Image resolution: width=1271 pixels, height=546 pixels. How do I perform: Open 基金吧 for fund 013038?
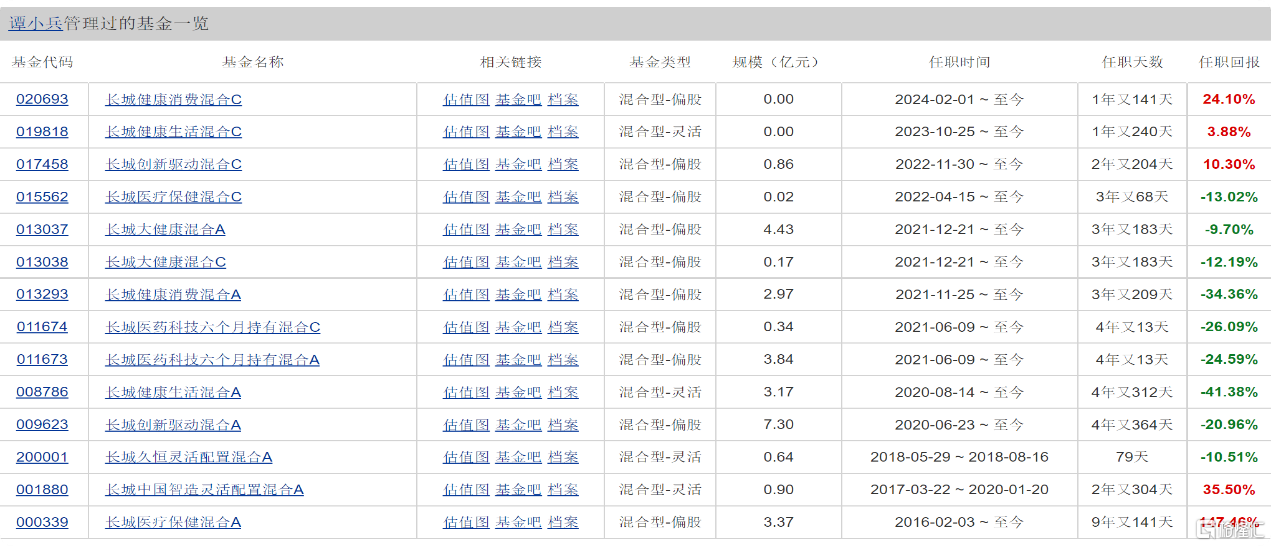coord(519,262)
